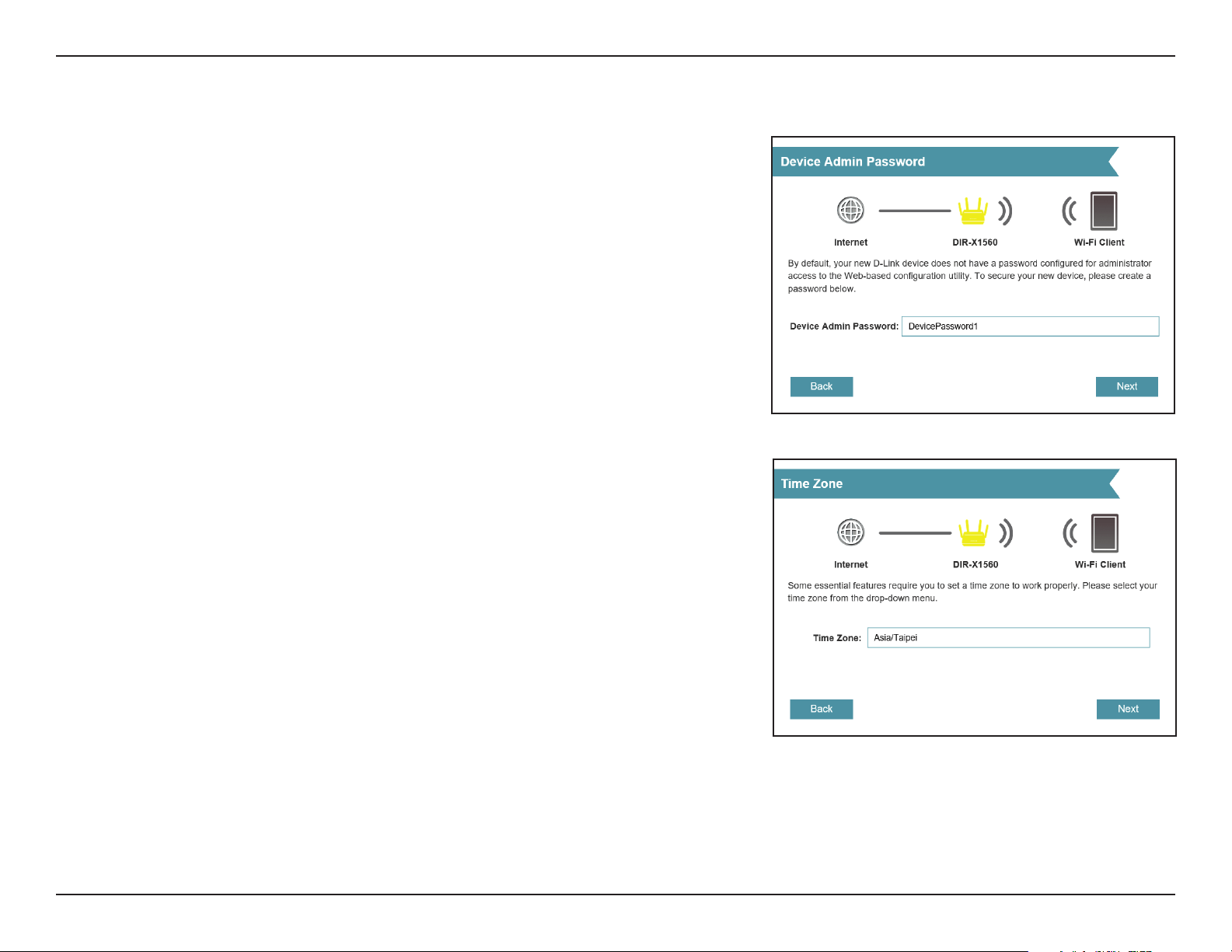Image resolution: width=1232 pixels, height=952 pixels.
Task: Click the Wi-Fi Client tablet icon in Device Admin Password panel
Action: (1103, 211)
